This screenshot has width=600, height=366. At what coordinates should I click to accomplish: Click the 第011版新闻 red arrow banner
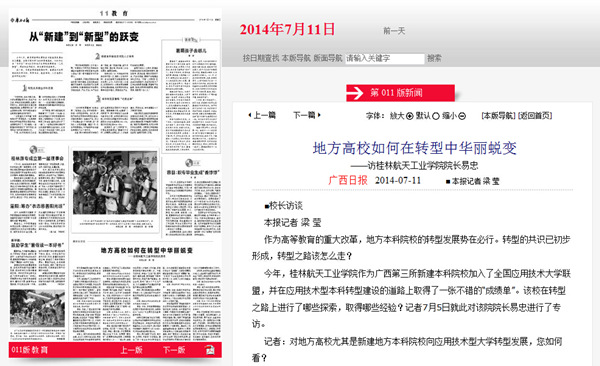coord(400,93)
